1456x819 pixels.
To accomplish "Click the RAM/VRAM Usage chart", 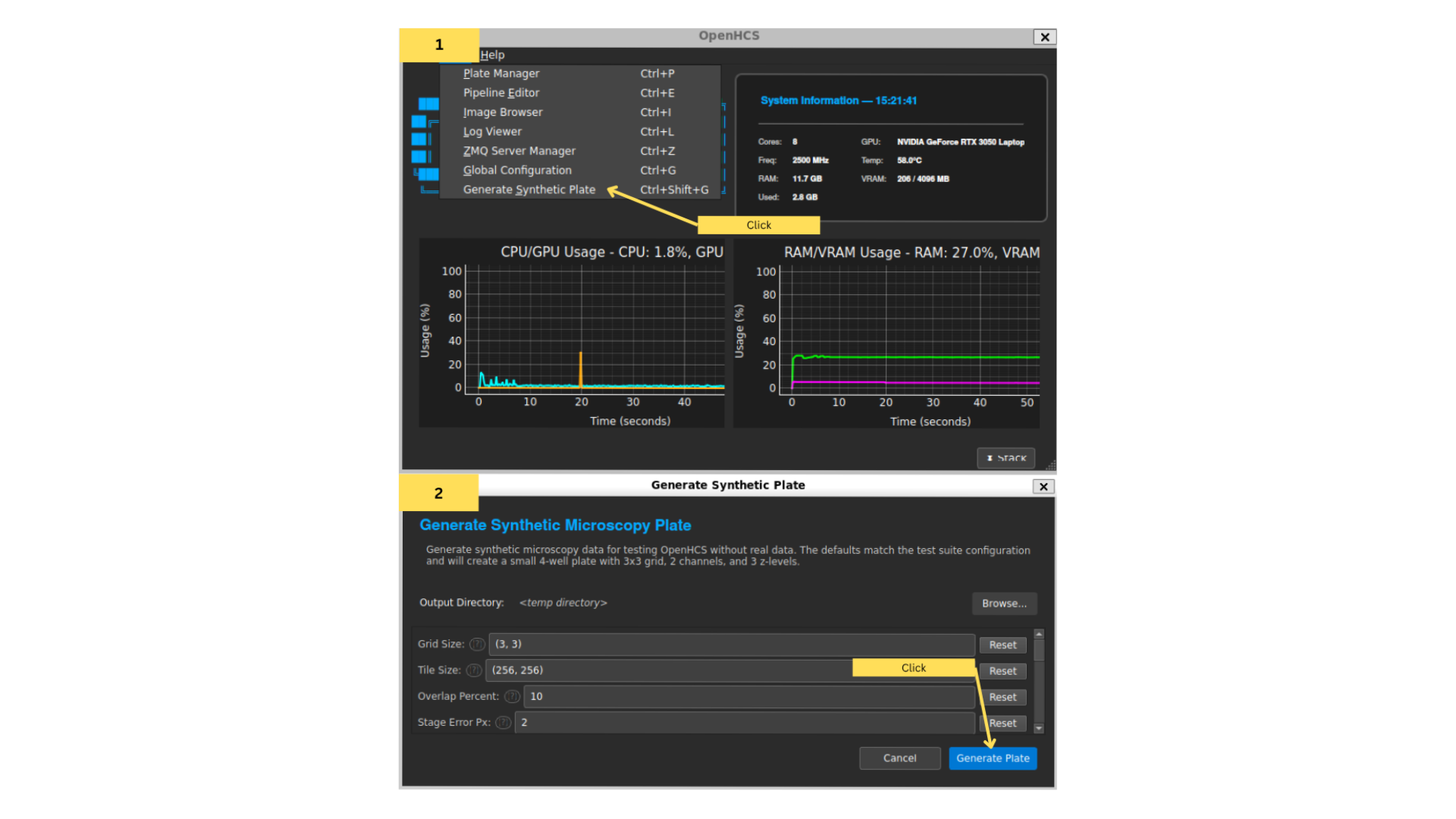I will click(x=886, y=334).
